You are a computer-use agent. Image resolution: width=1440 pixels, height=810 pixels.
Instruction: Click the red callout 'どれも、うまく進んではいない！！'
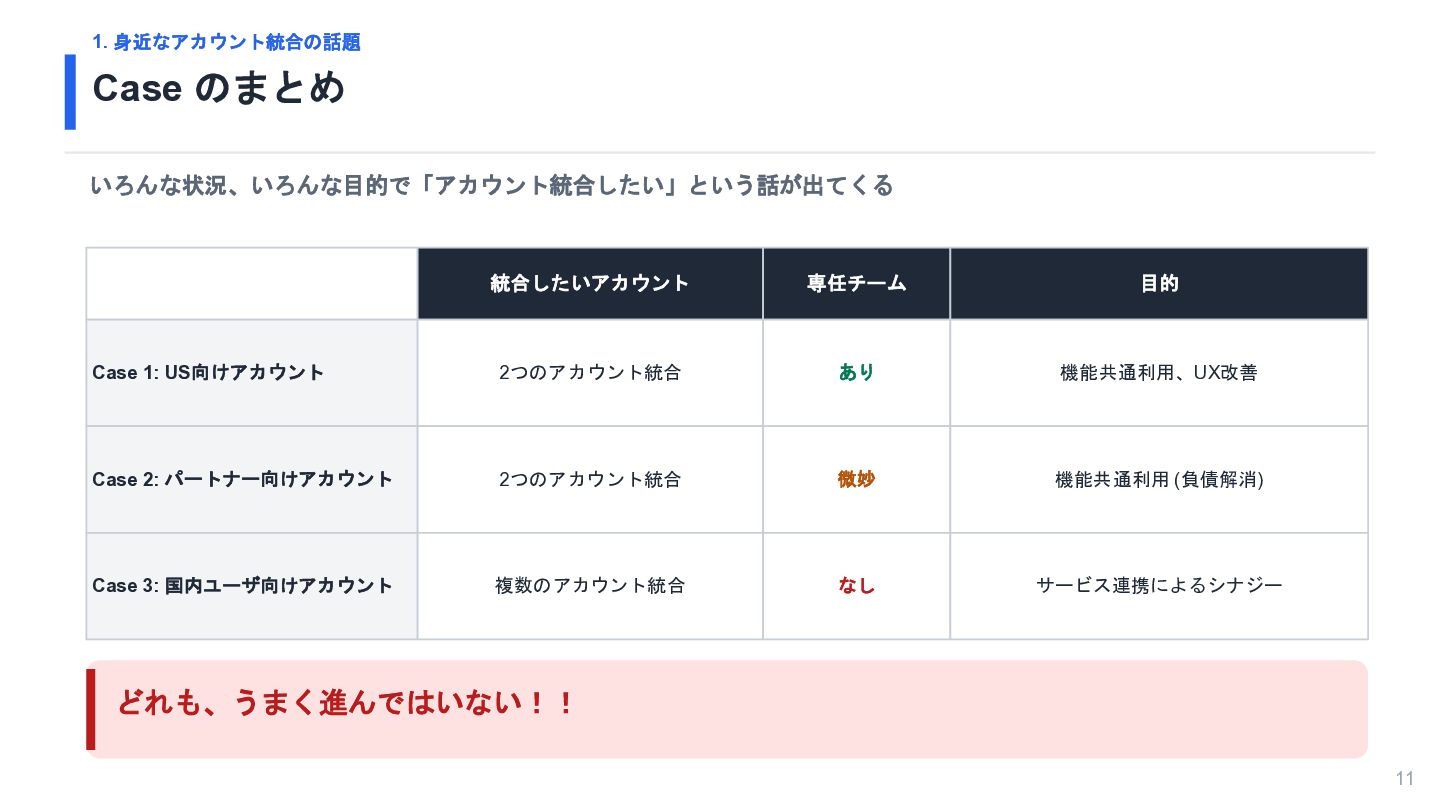(727, 709)
